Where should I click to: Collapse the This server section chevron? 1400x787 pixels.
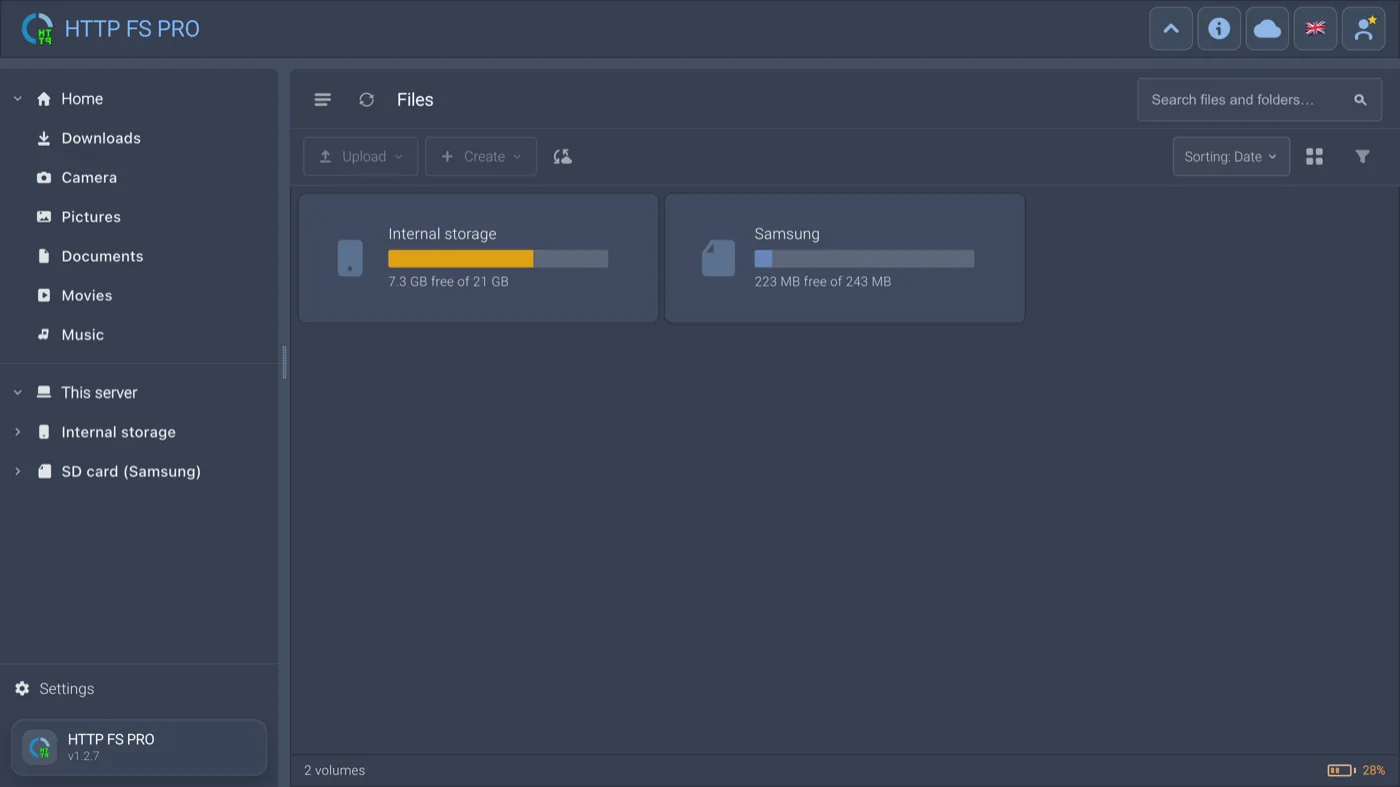coord(17,393)
